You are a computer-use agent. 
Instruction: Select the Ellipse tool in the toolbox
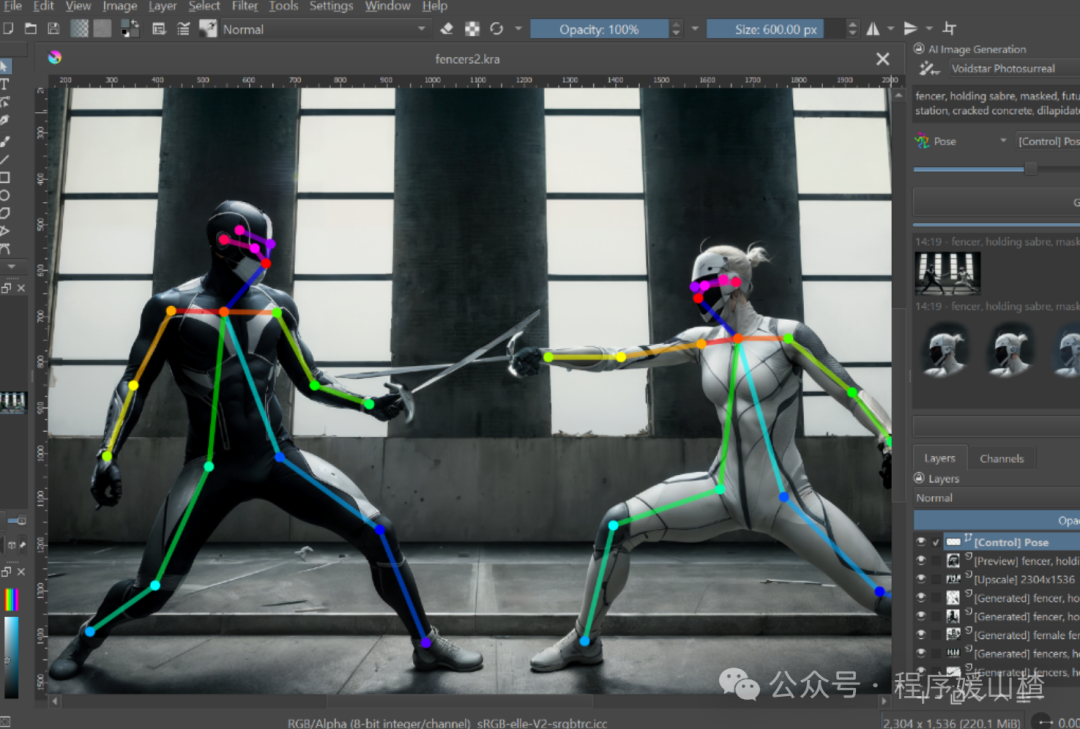tap(5, 196)
